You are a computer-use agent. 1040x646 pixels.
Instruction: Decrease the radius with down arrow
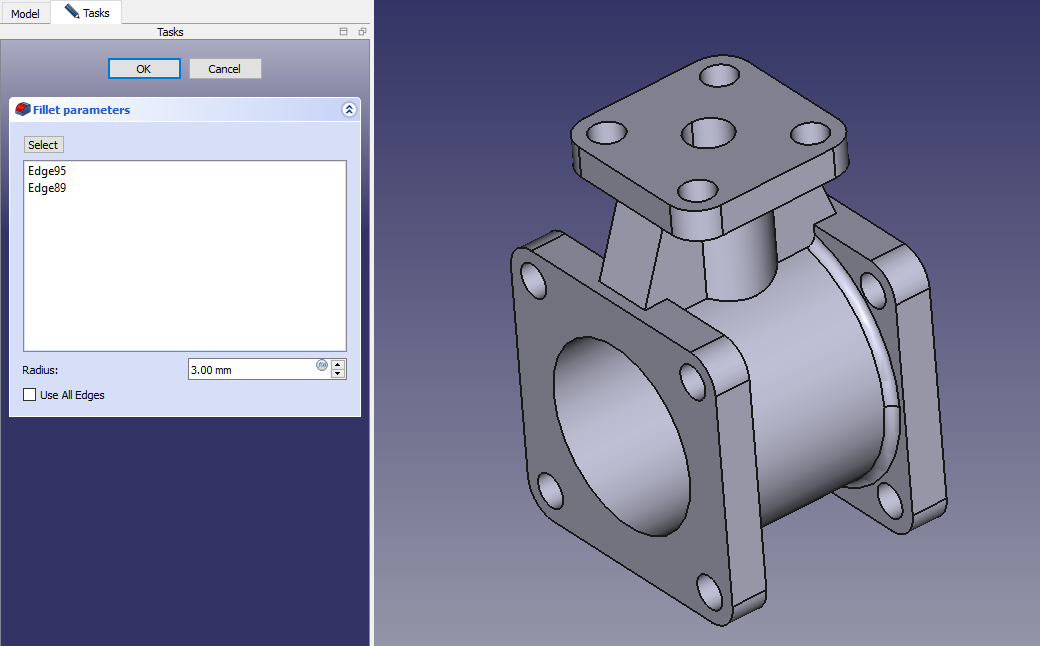[338, 374]
